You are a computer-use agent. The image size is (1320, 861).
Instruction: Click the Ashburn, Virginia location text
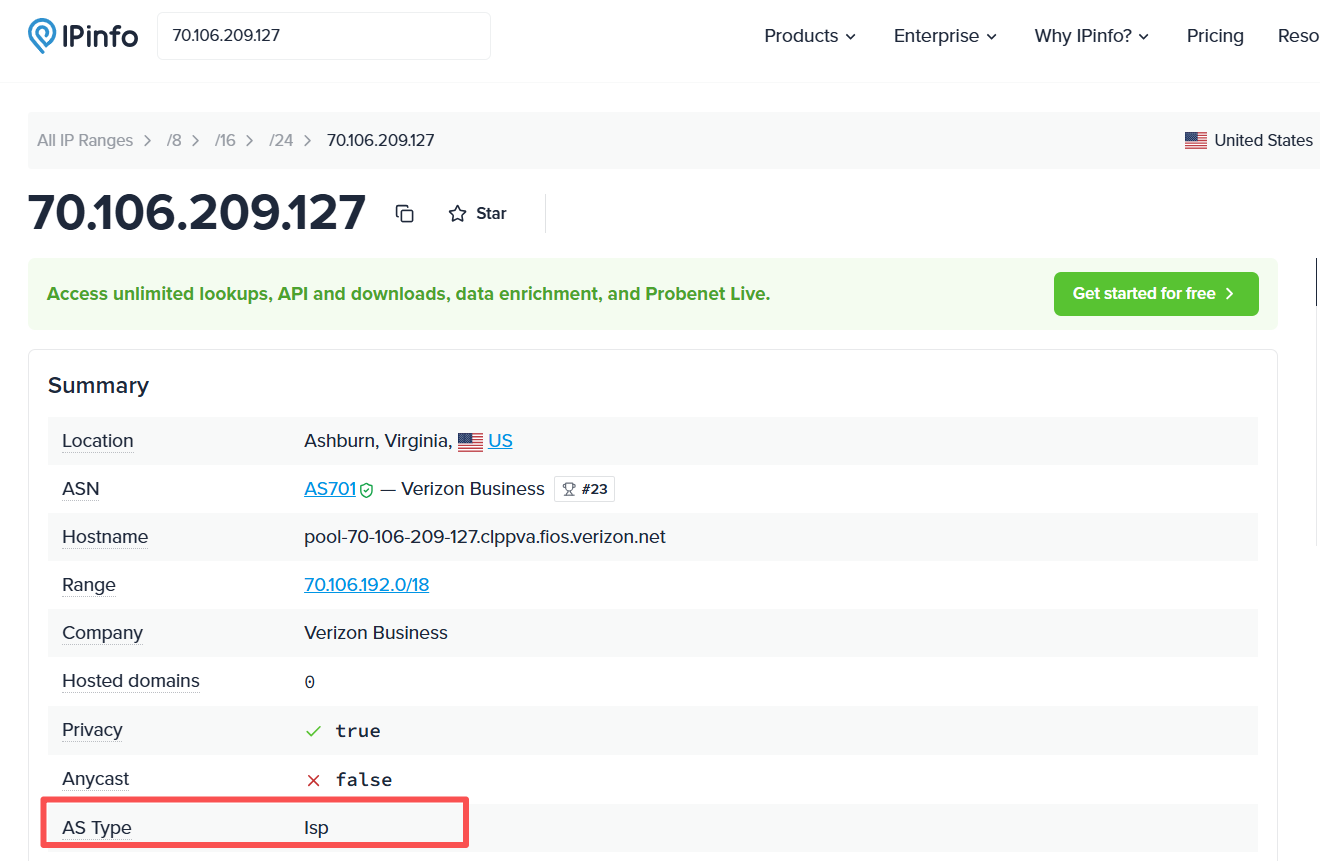(378, 441)
